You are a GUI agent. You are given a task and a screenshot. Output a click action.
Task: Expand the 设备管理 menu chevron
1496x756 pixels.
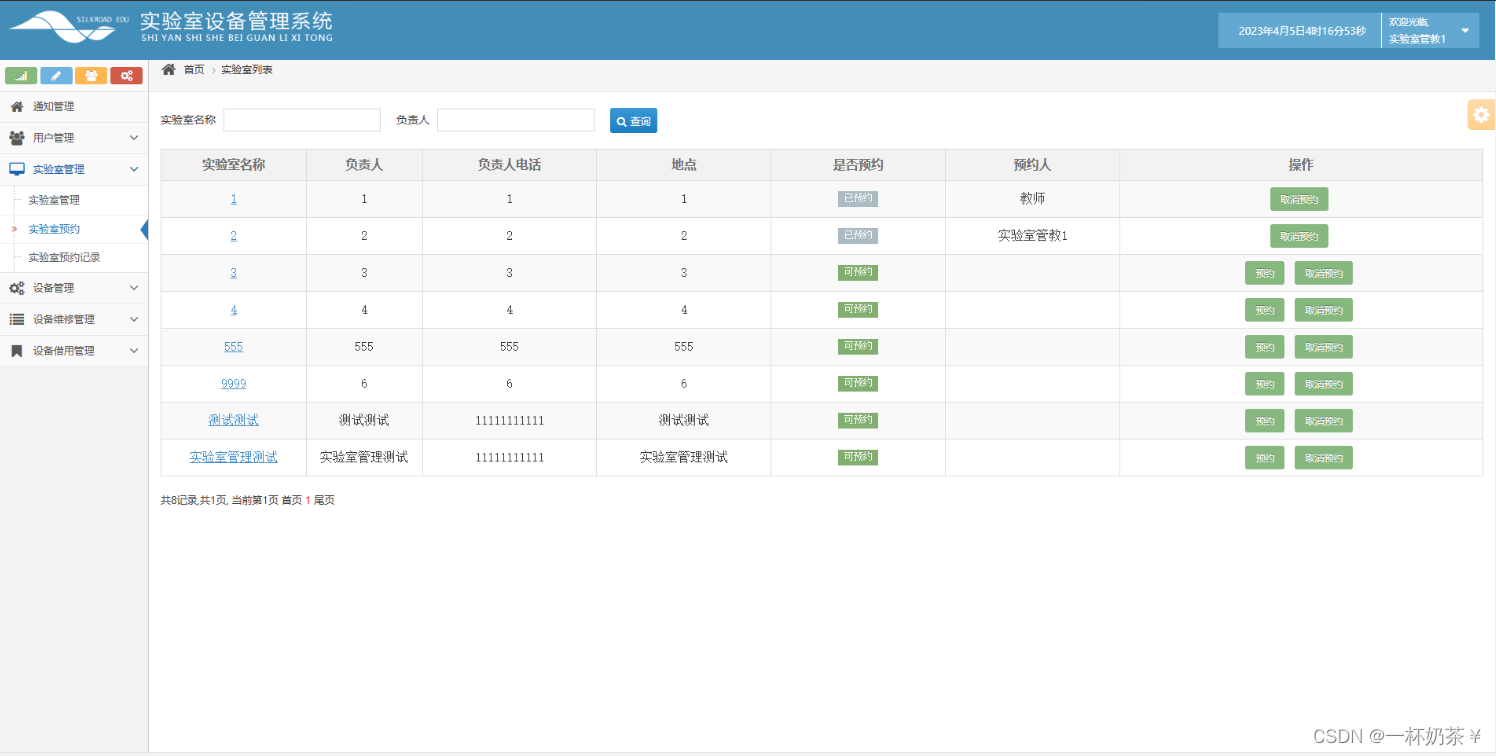[134, 288]
